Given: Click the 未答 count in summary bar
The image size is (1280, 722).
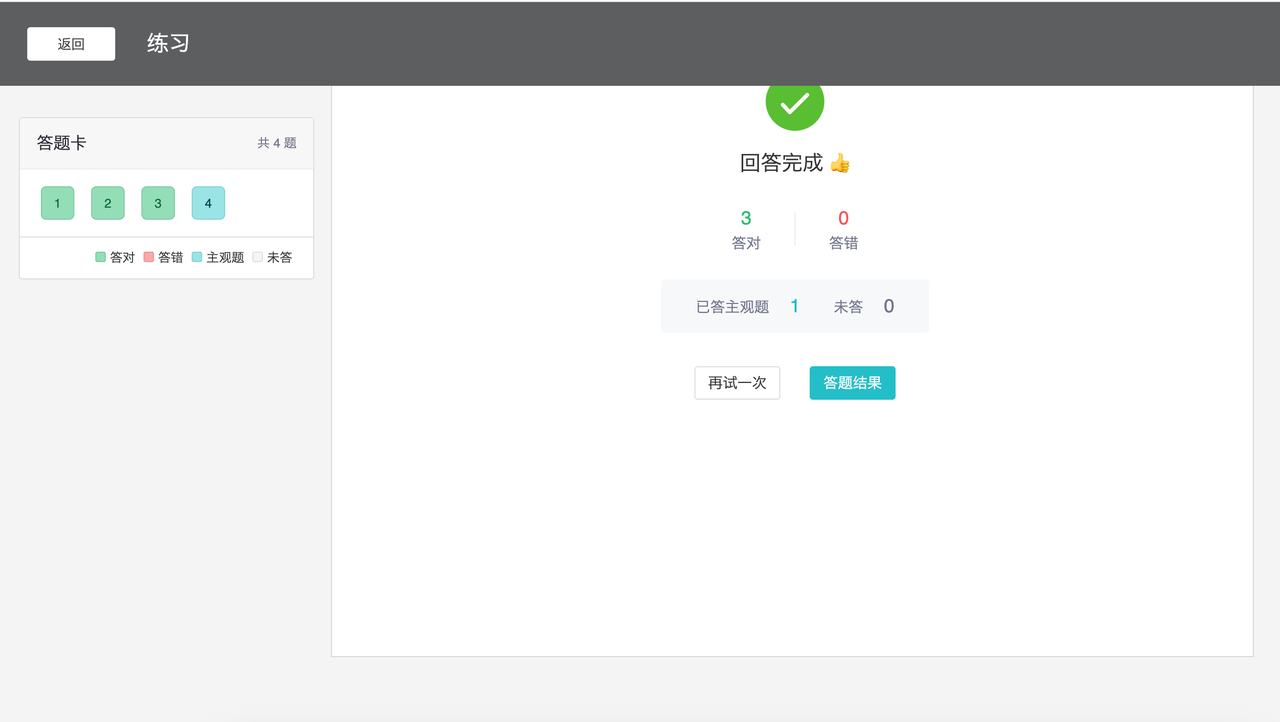Looking at the screenshot, I should coord(889,306).
